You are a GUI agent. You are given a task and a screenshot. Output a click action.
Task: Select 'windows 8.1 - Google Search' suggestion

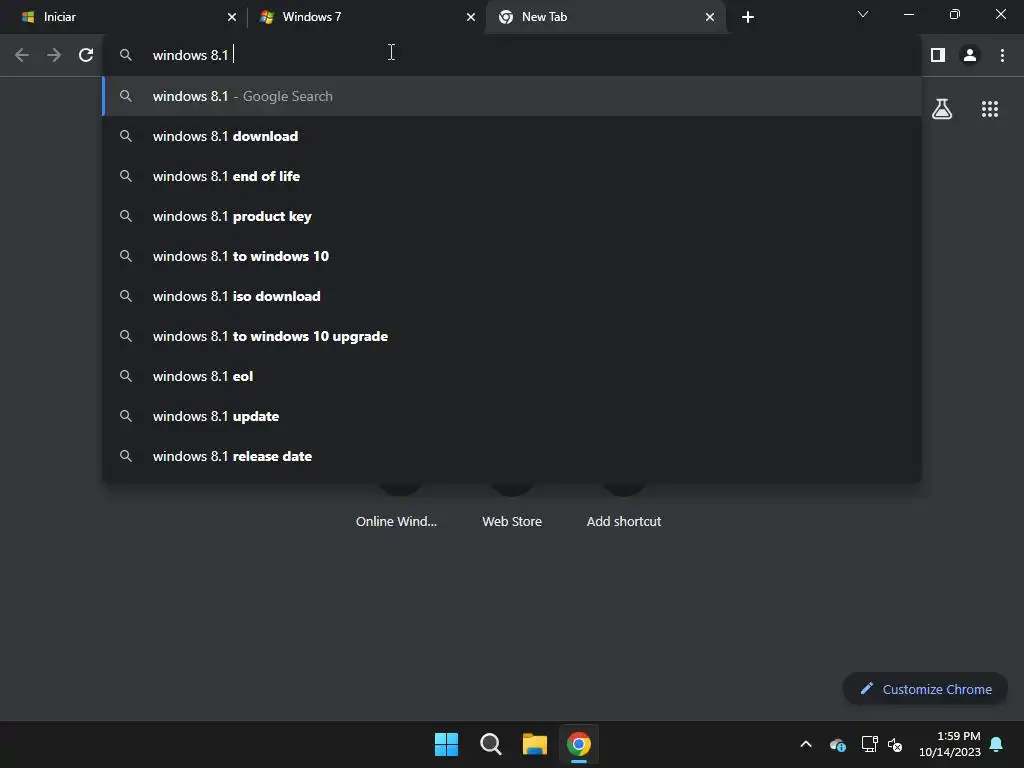pyautogui.click(x=513, y=96)
